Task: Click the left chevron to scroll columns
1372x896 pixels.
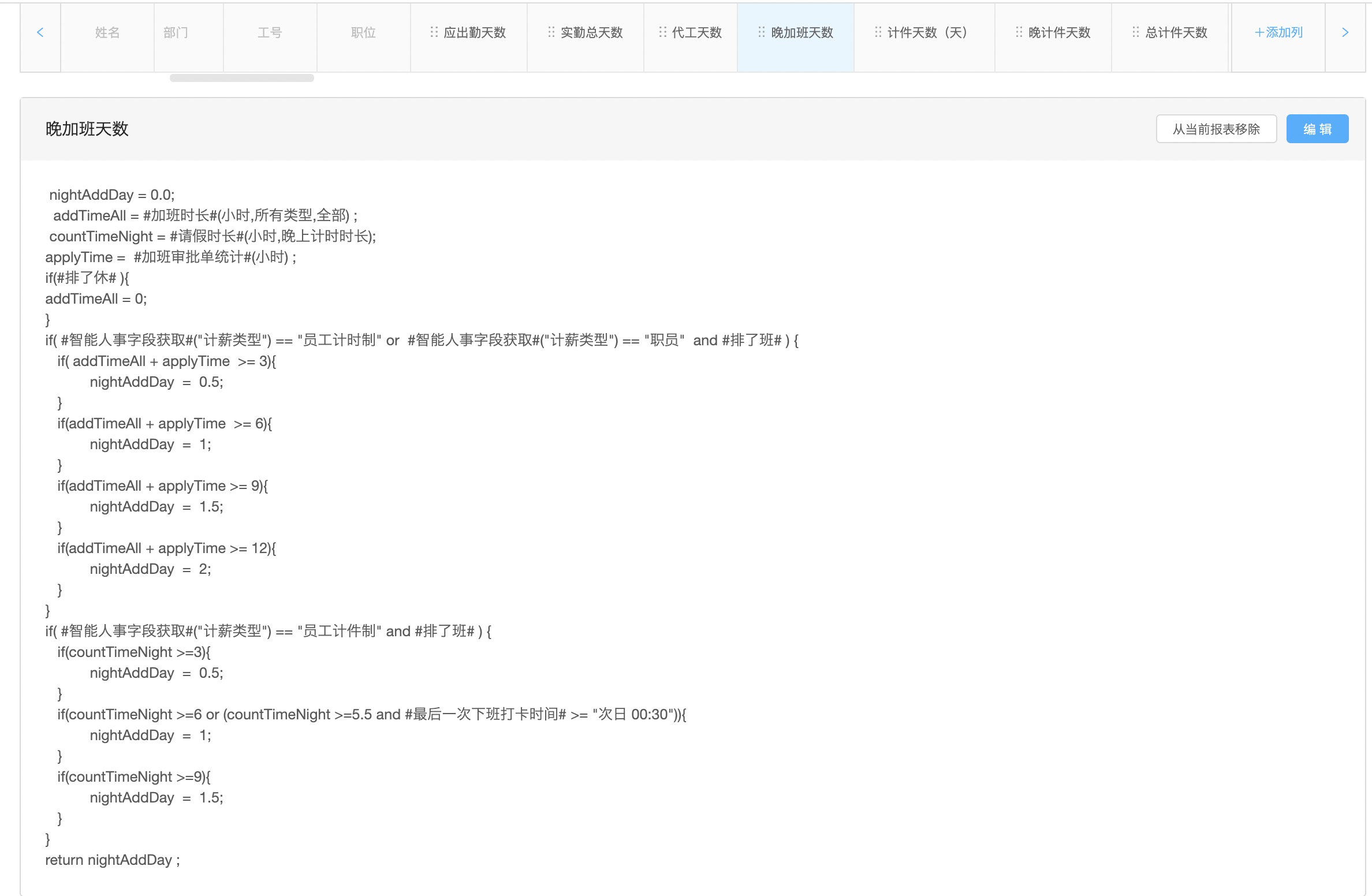Action: (40, 33)
